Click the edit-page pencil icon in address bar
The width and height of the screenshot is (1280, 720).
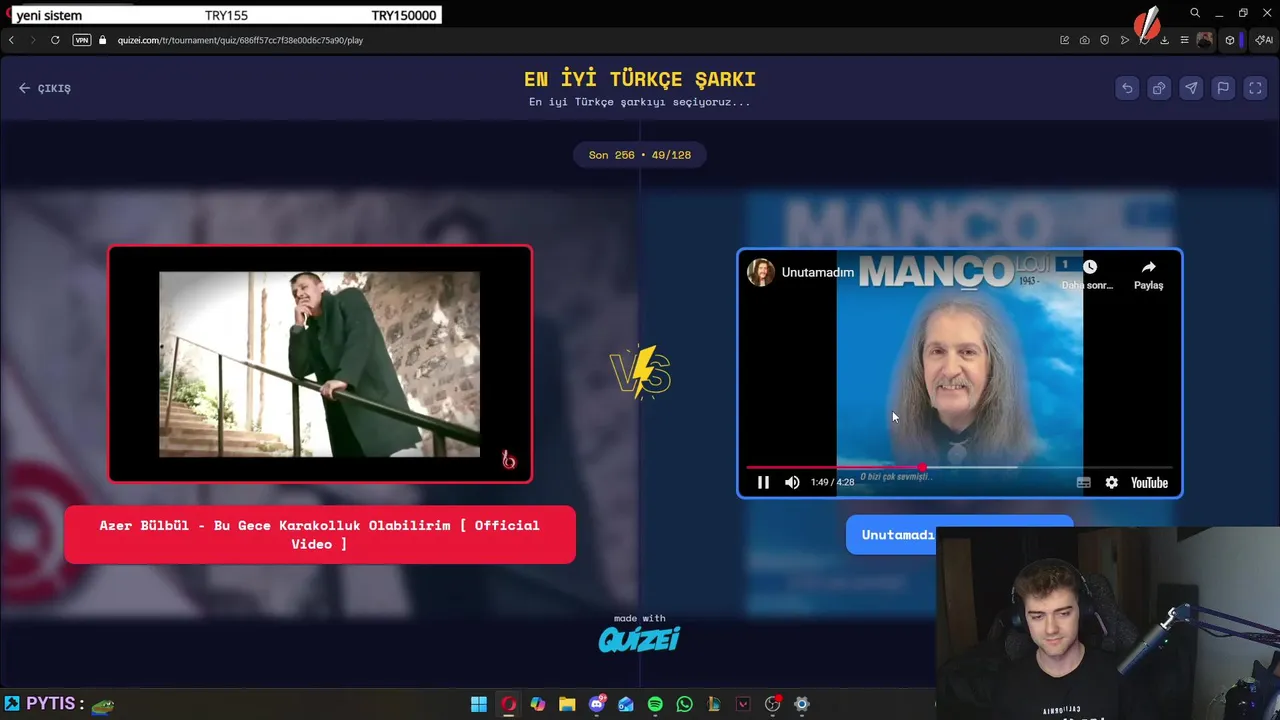tap(1064, 40)
